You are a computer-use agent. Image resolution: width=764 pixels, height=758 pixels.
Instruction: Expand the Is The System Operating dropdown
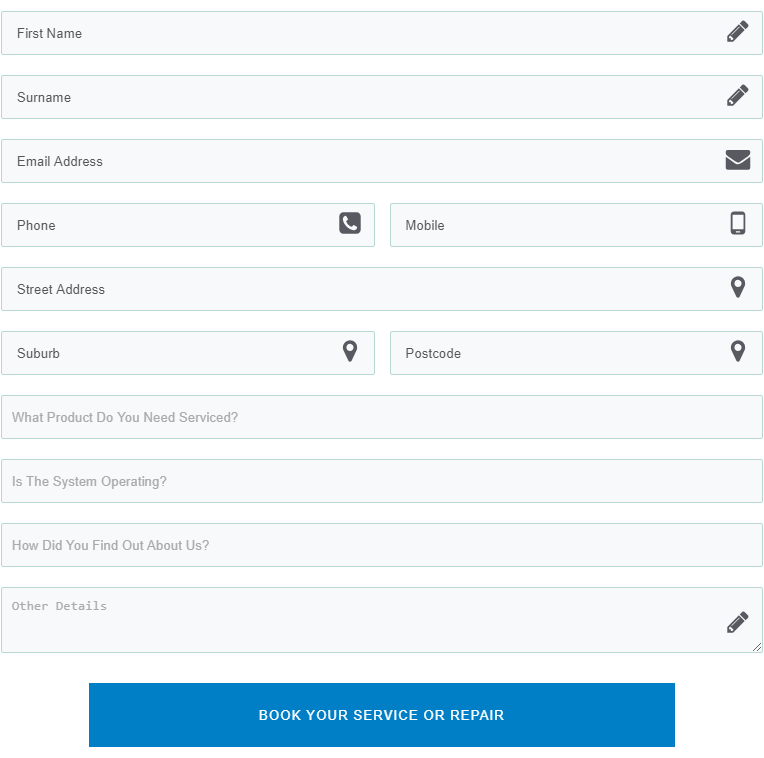click(382, 481)
